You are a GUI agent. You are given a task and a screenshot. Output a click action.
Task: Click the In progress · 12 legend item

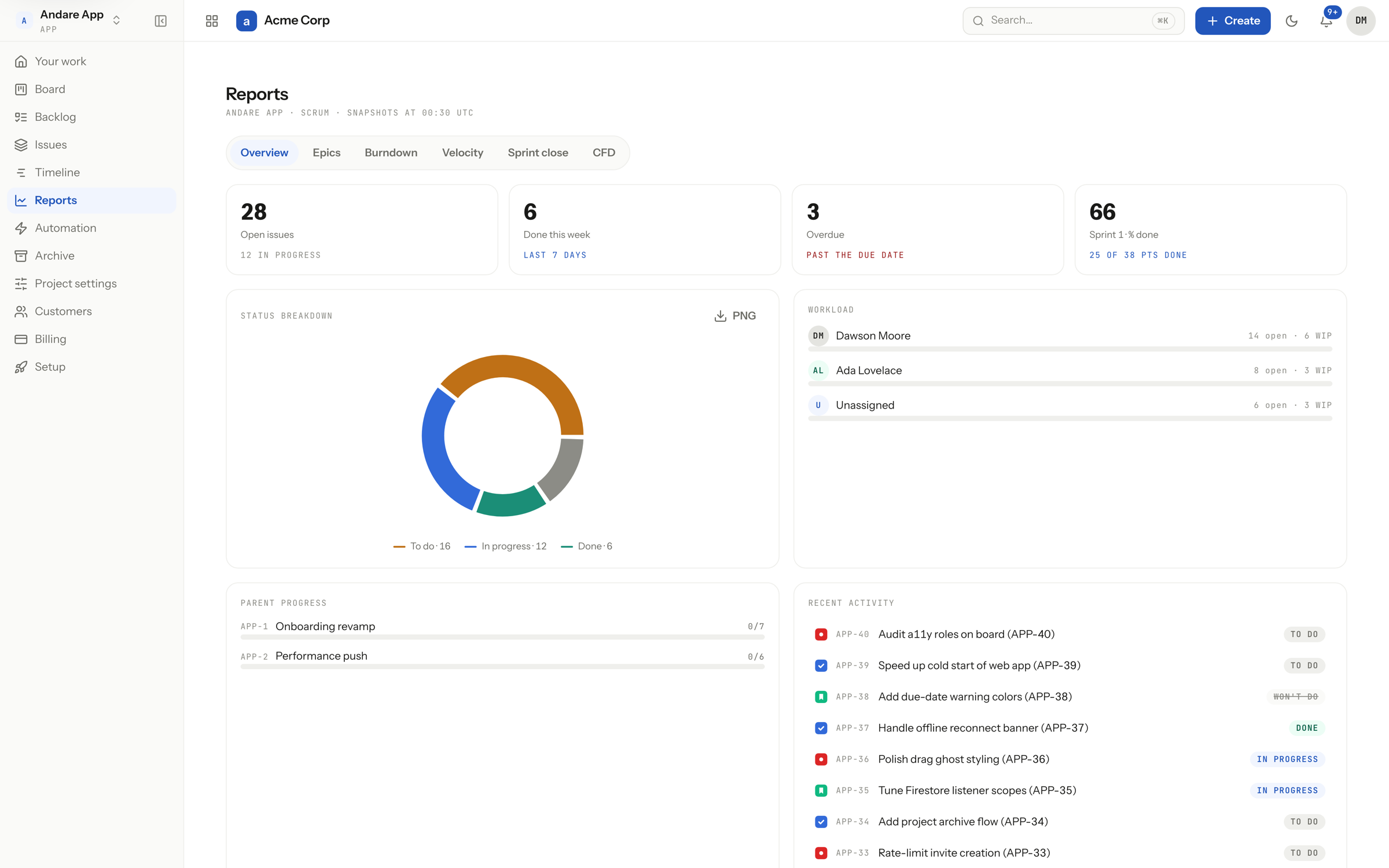pos(505,546)
